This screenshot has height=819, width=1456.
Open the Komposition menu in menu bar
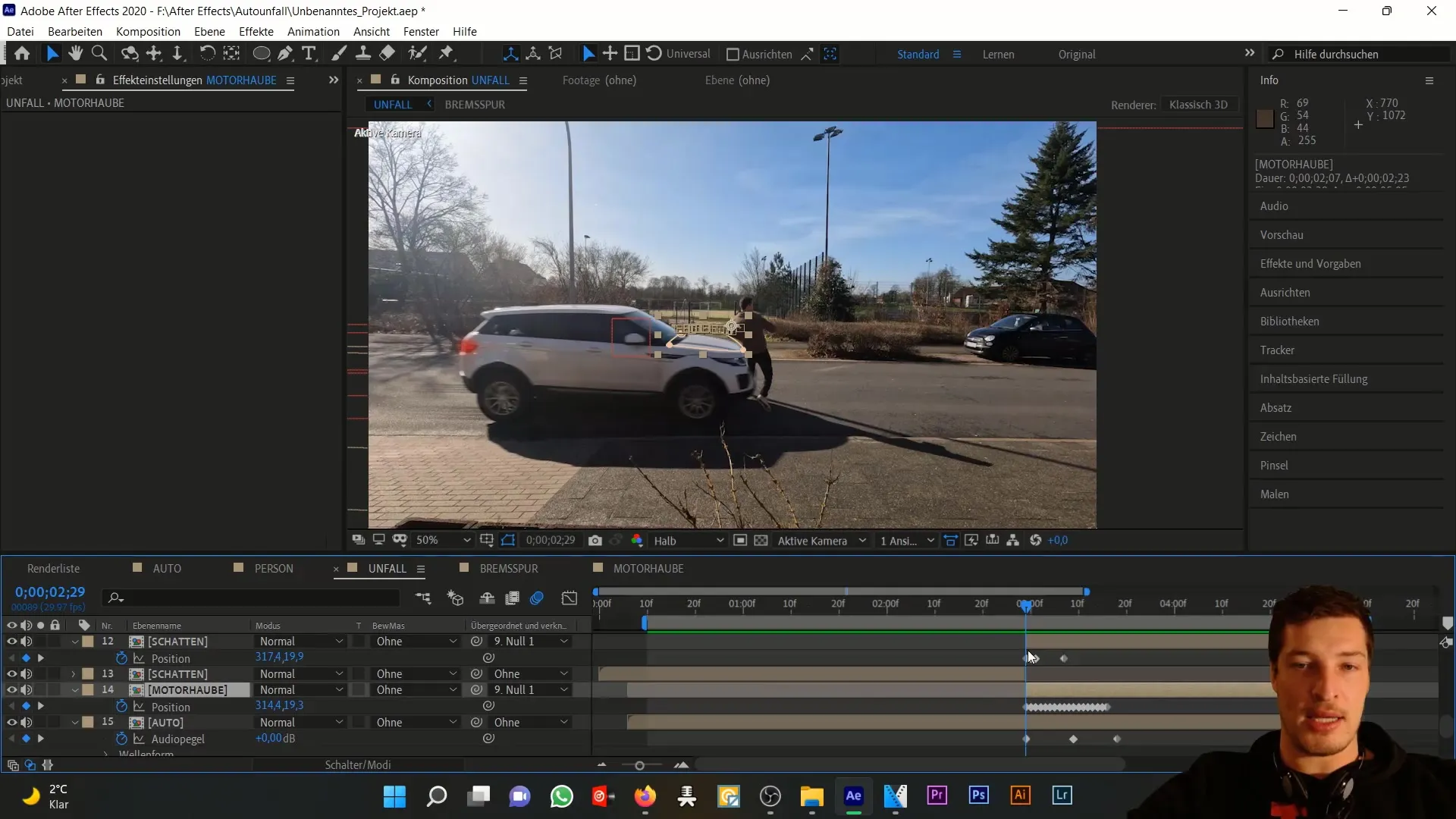click(x=148, y=31)
